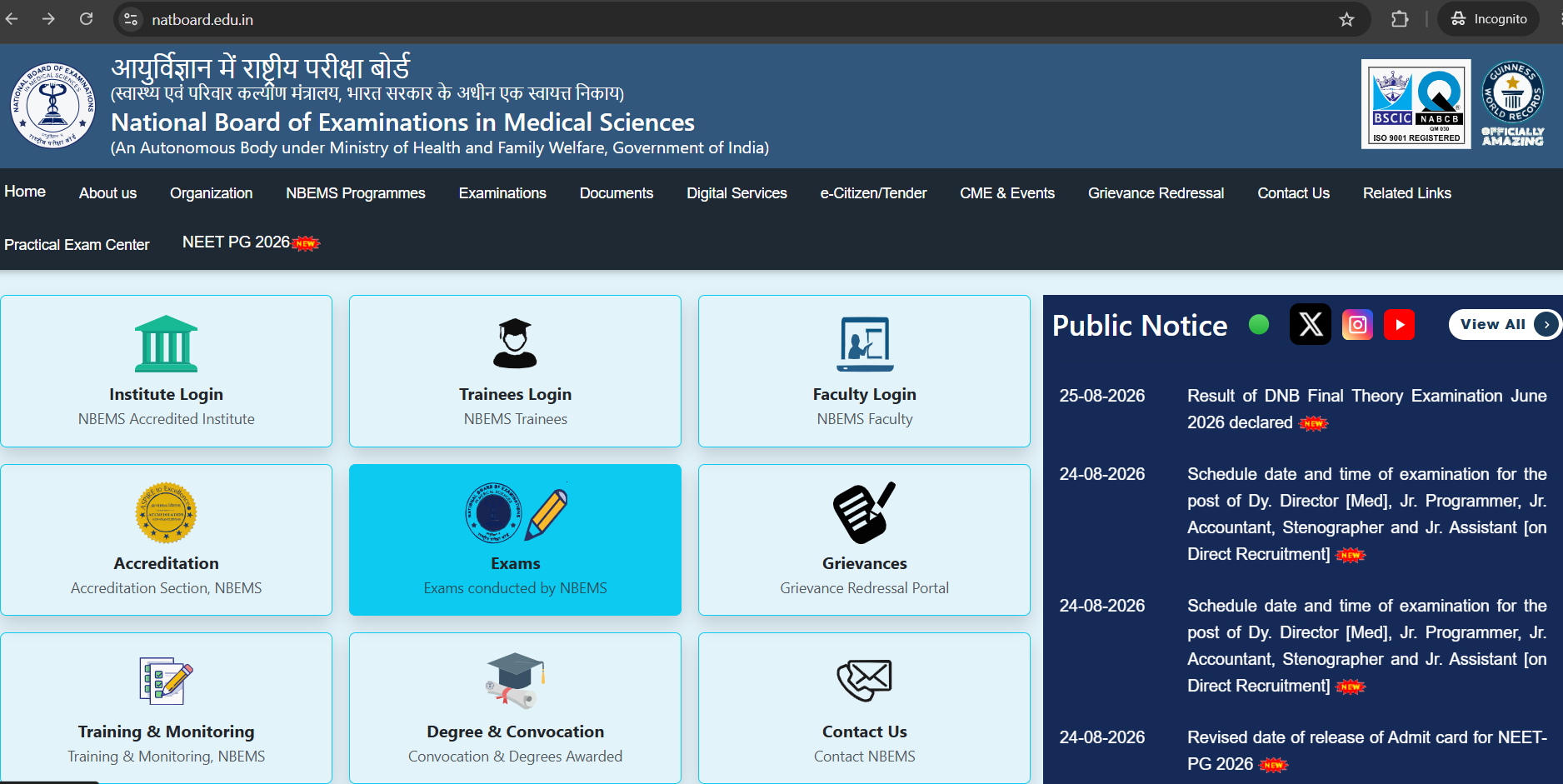Click the green status dot beside Public Notice
Viewport: 1563px width, 784px height.
[x=1259, y=324]
